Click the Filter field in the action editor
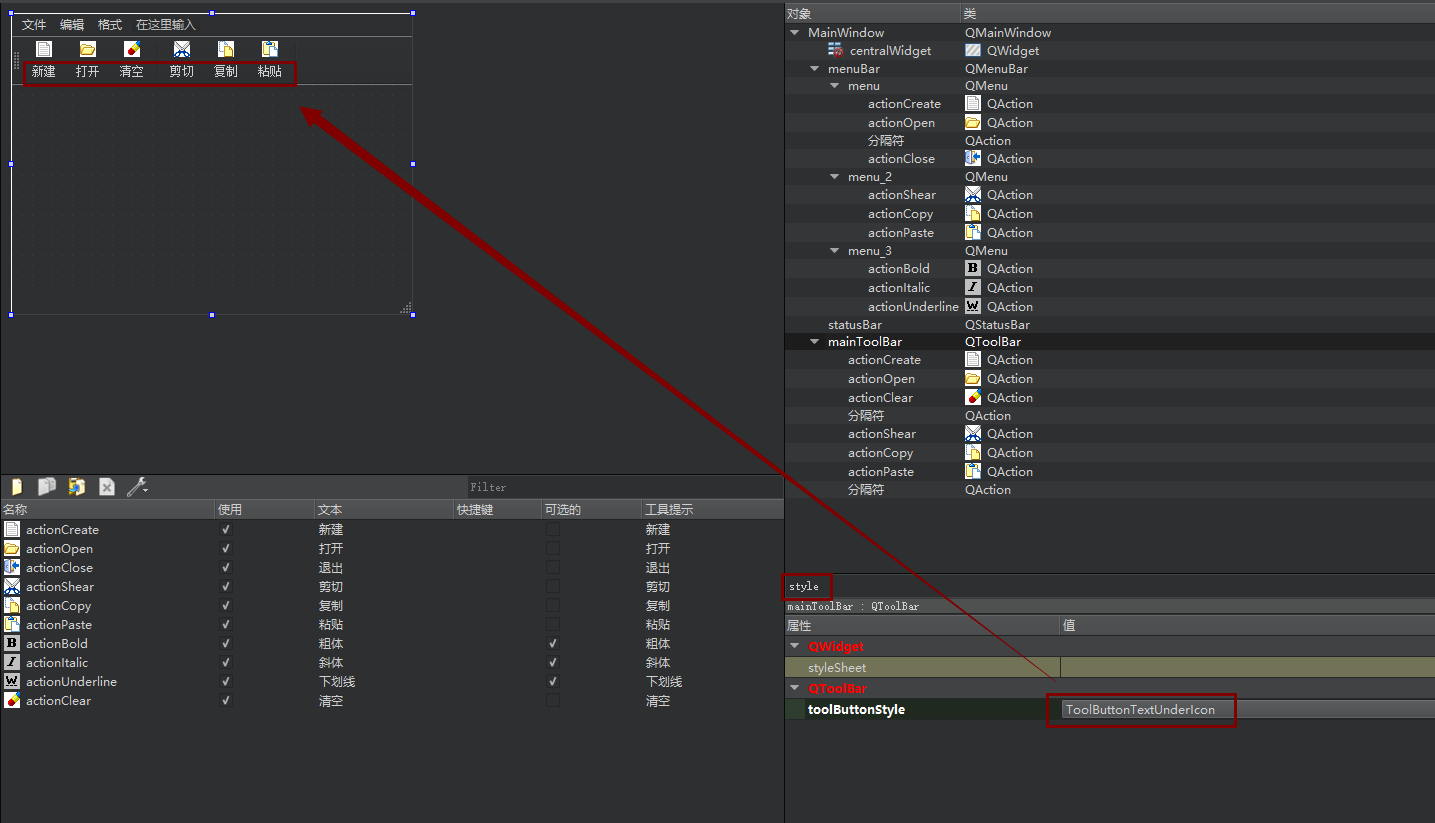The width and height of the screenshot is (1435, 823). coord(620,487)
